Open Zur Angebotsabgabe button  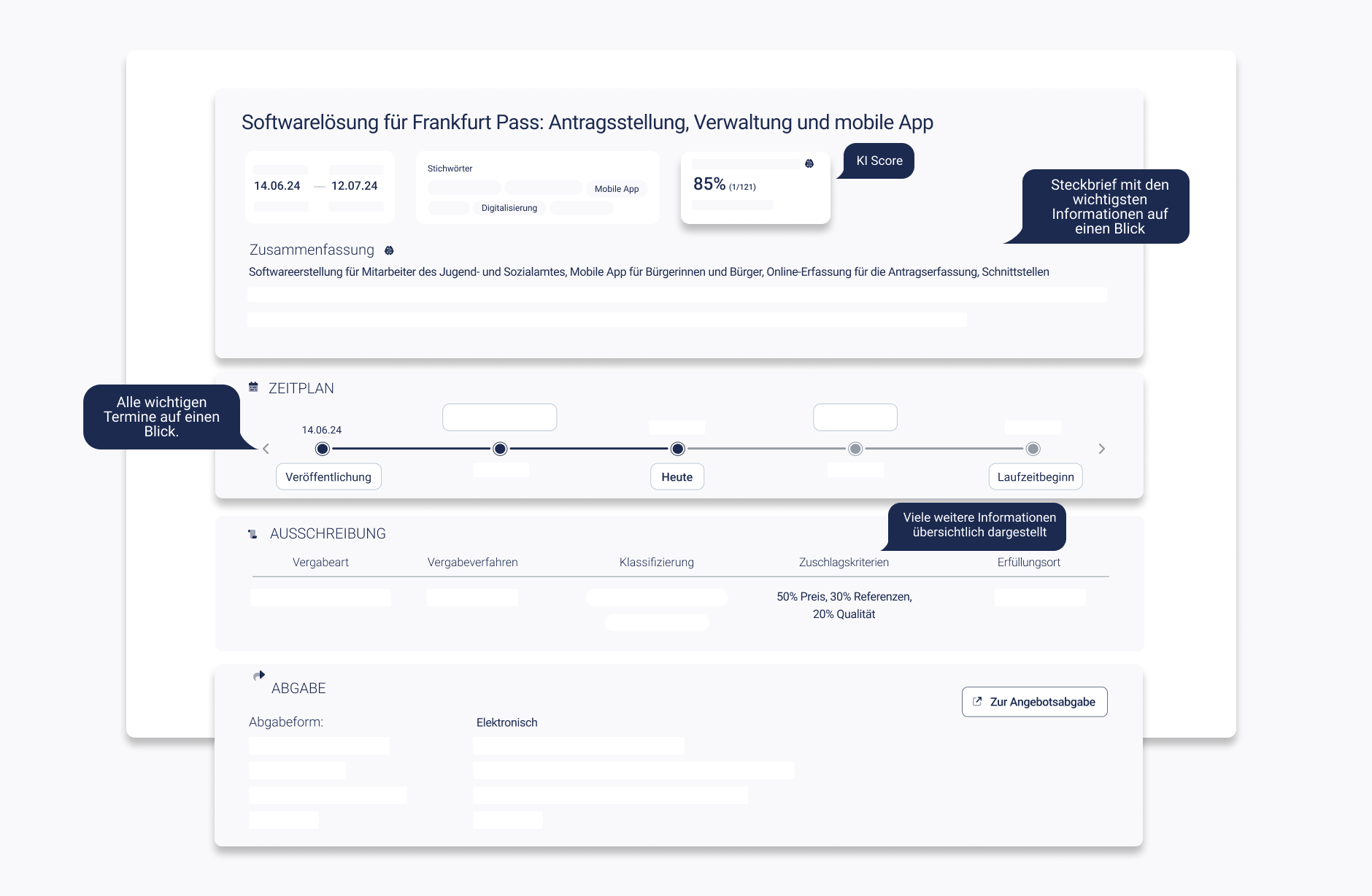(x=1034, y=702)
